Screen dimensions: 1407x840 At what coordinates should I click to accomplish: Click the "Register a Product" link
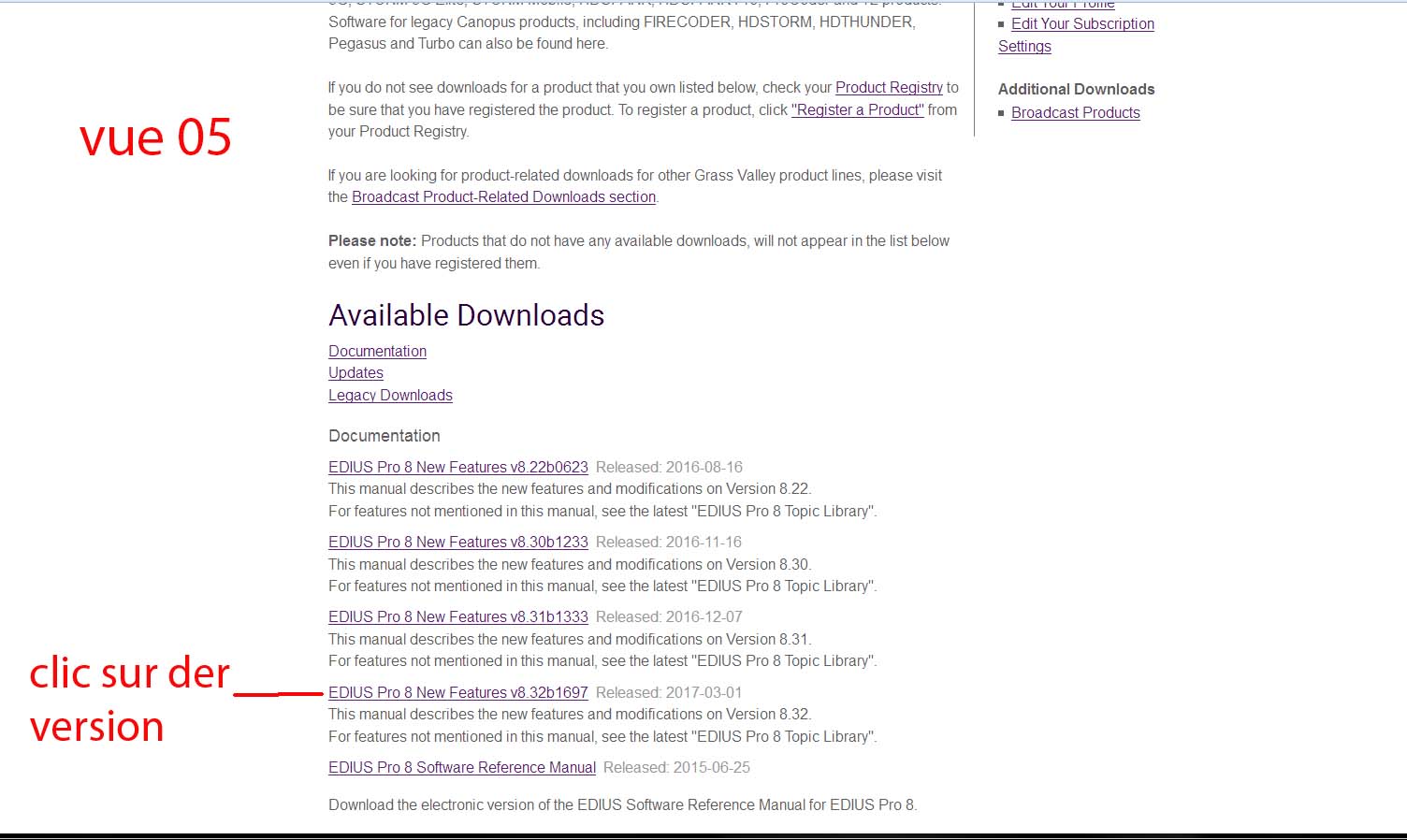[858, 109]
